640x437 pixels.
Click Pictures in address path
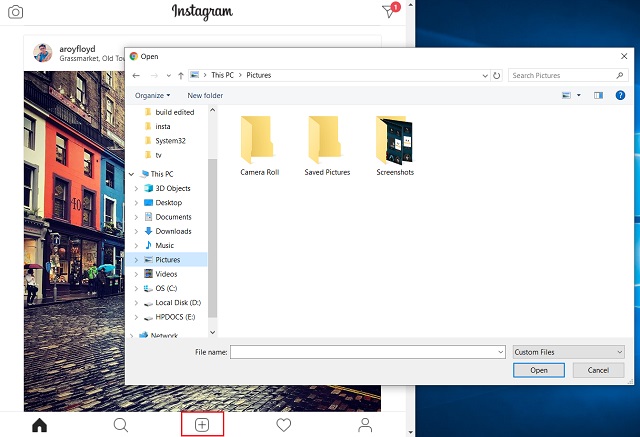[x=259, y=75]
